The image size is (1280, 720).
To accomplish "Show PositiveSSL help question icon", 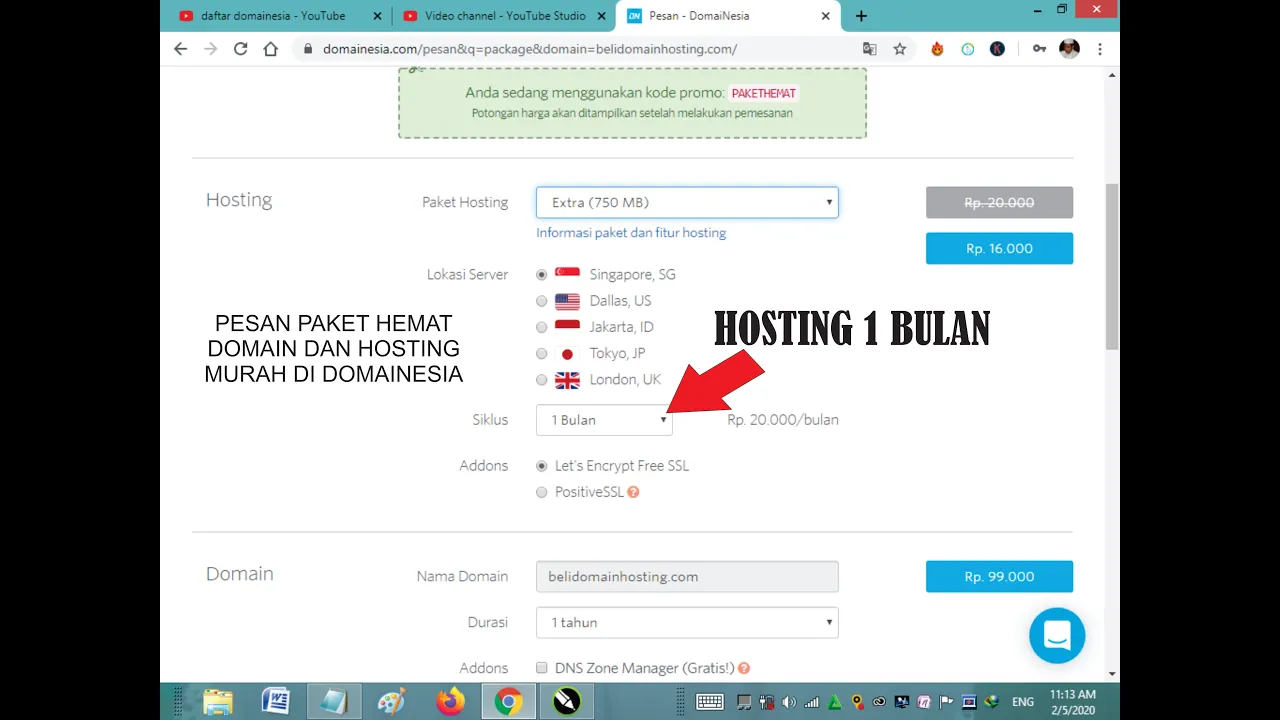I will click(x=633, y=492).
